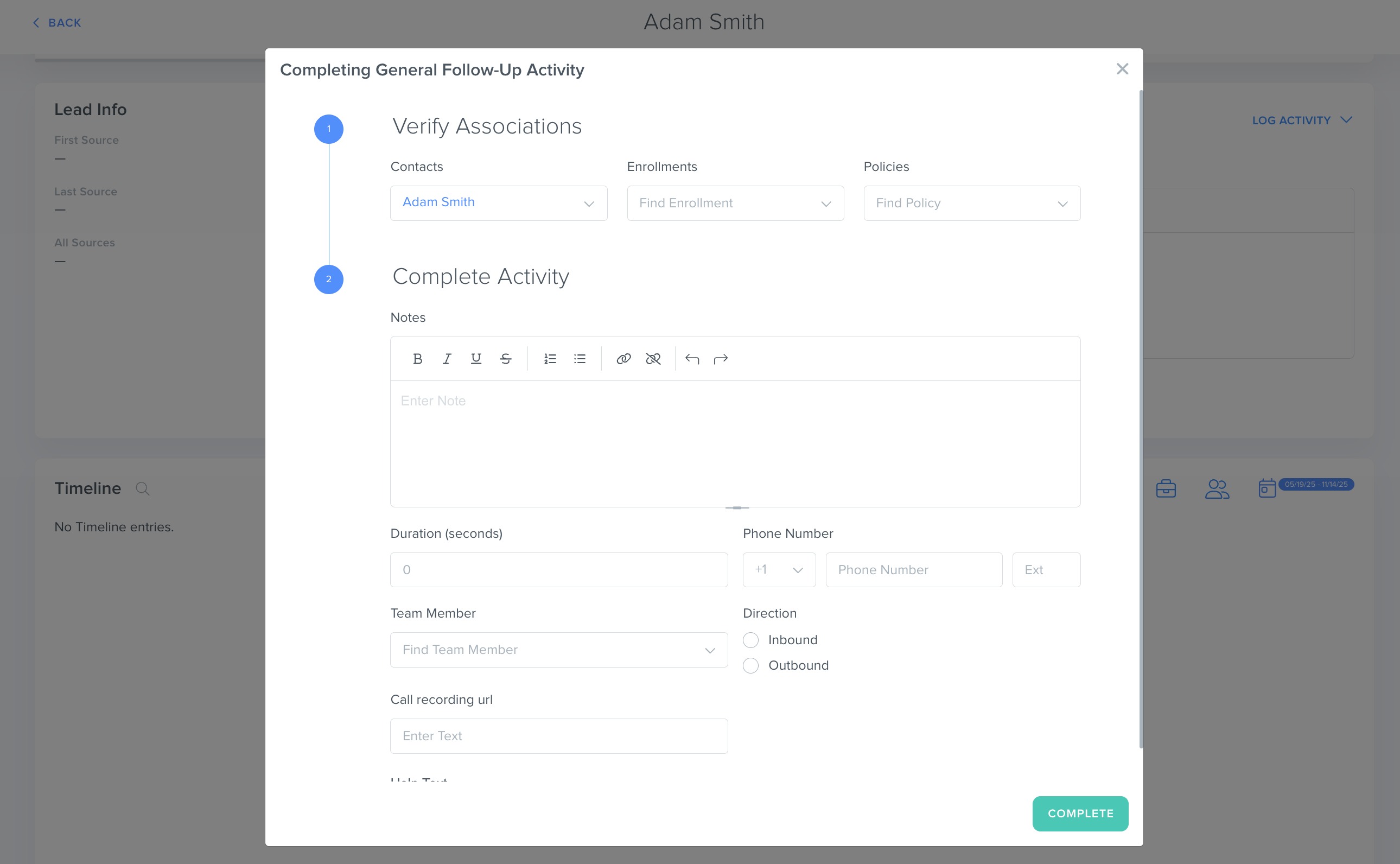Image resolution: width=1400 pixels, height=864 pixels.
Task: Insert a bulleted list in notes
Action: coord(580,359)
